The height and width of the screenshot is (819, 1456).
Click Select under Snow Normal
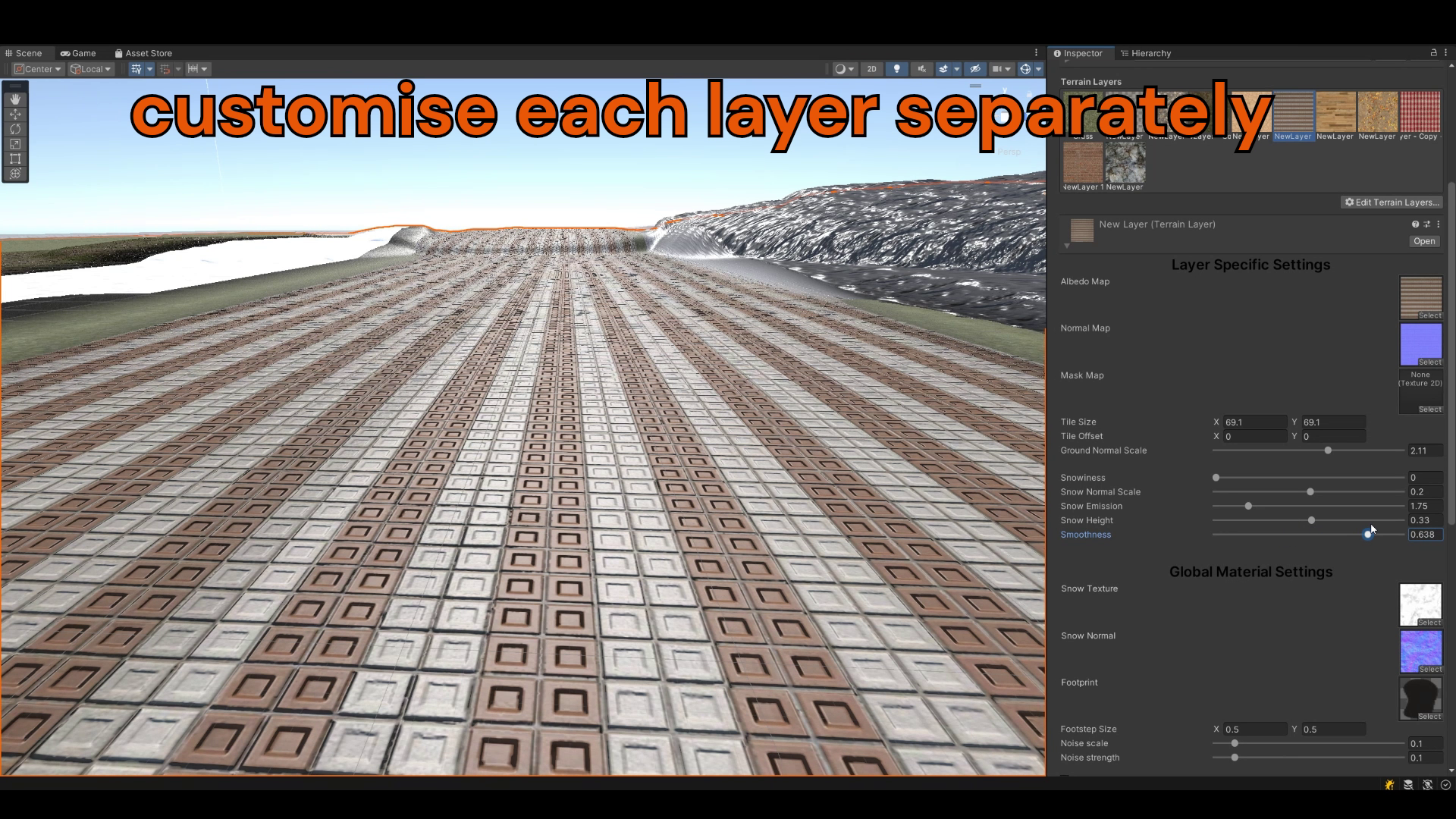pos(1429,670)
